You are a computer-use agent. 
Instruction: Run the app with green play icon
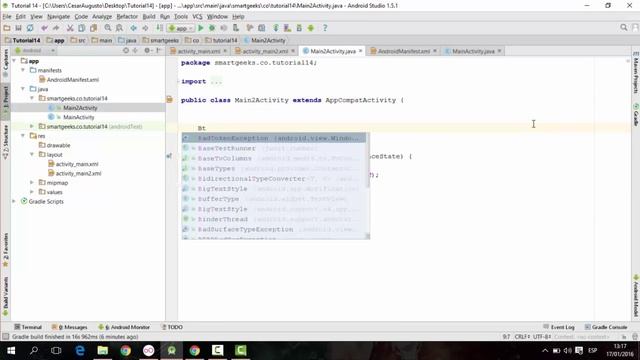coord(200,28)
